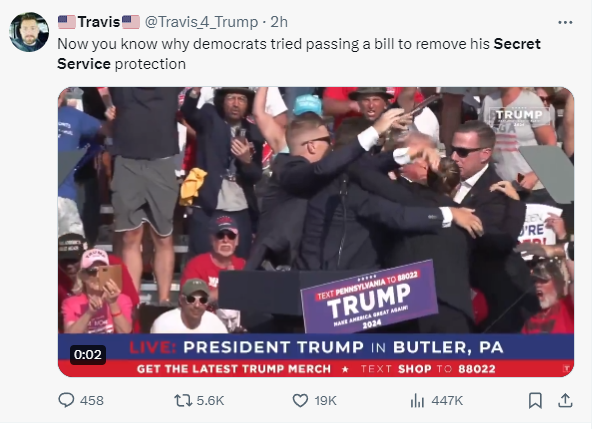Image resolution: width=600 pixels, height=429 pixels.
Task: Open tweet by clicking its text body
Action: pyautogui.click(x=298, y=54)
